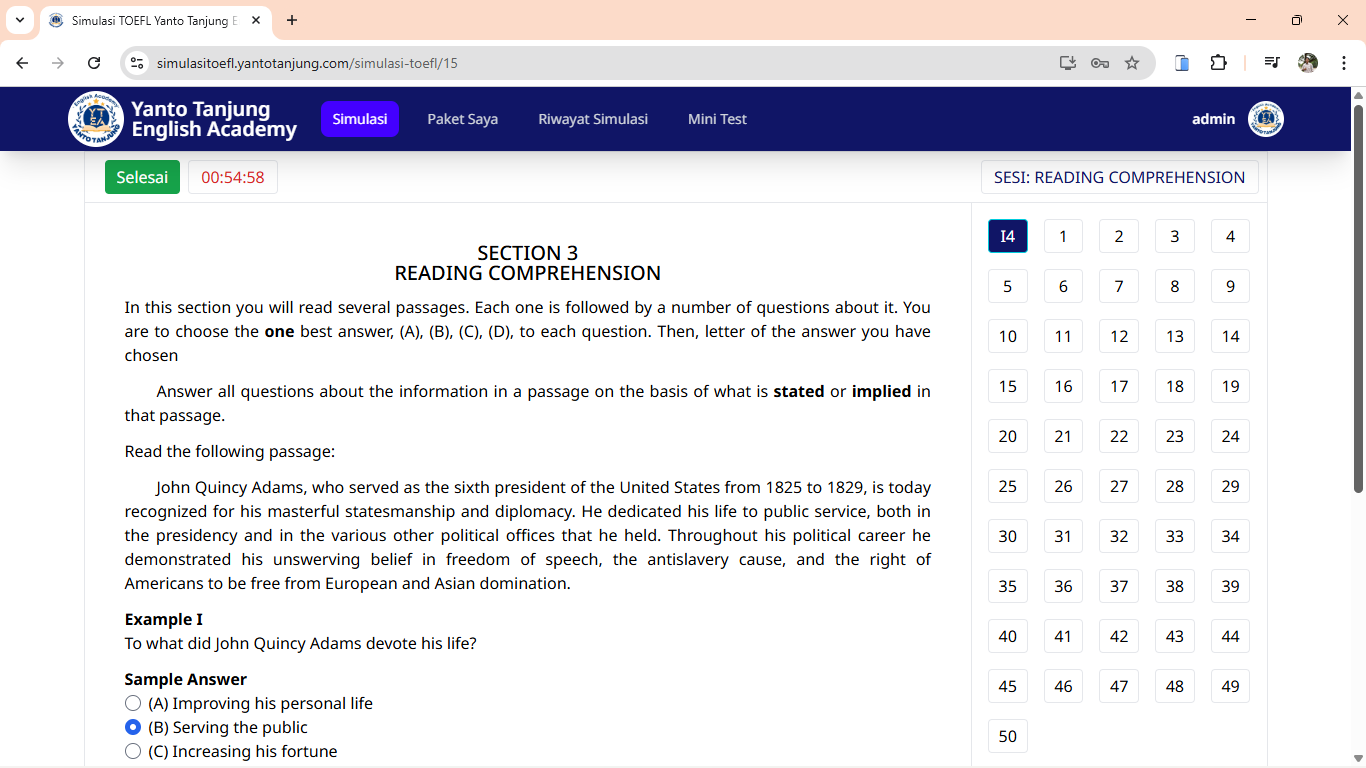Go to Riwayat Simulasi page
Image resolution: width=1366 pixels, height=768 pixels.
coord(593,119)
